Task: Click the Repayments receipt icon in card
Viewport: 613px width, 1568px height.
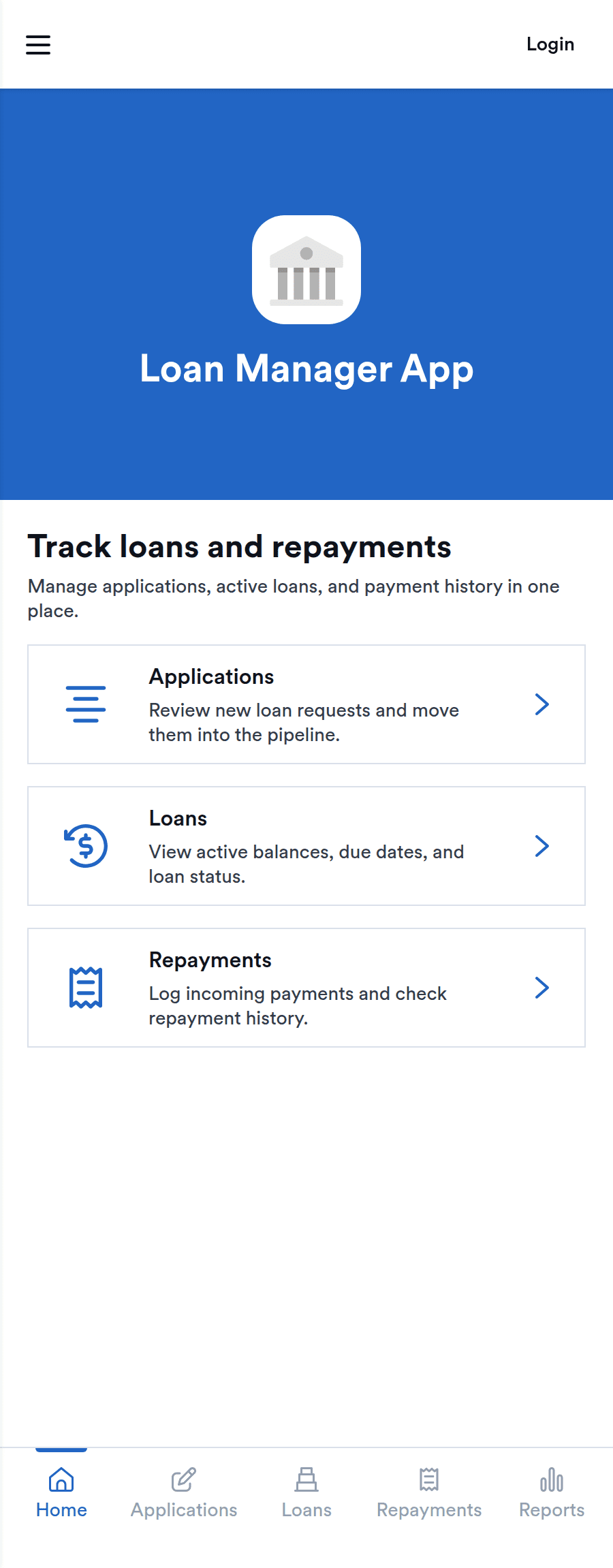Action: (86, 988)
